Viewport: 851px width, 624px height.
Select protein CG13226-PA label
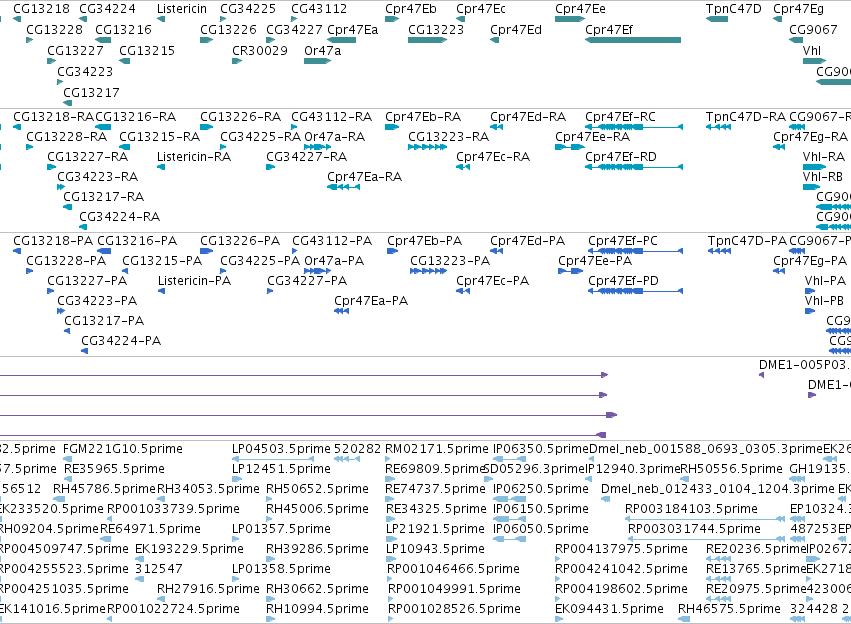(240, 241)
